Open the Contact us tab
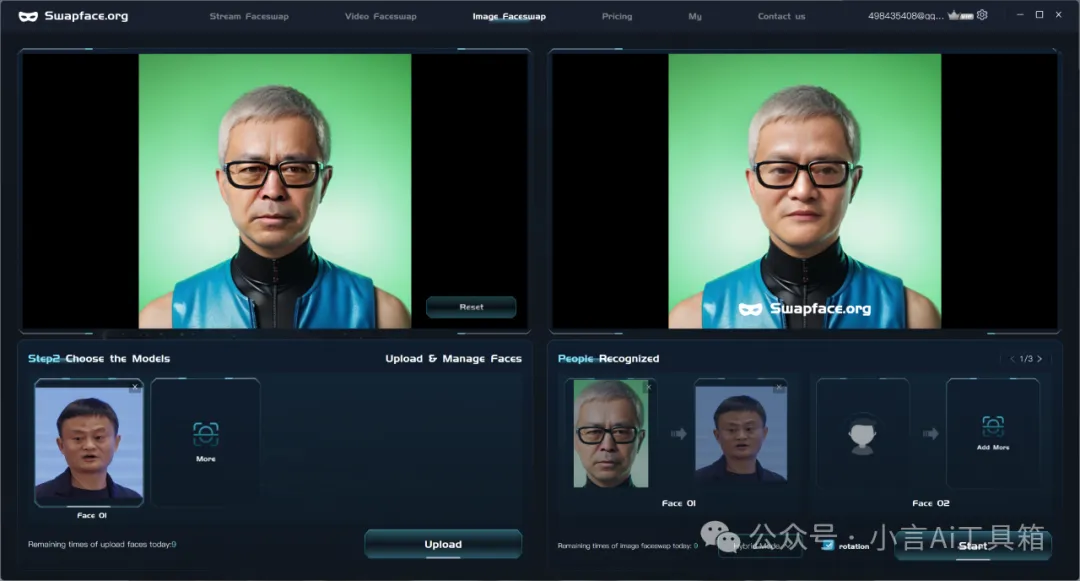Screen dimensions: 1080x581 click(x=781, y=16)
